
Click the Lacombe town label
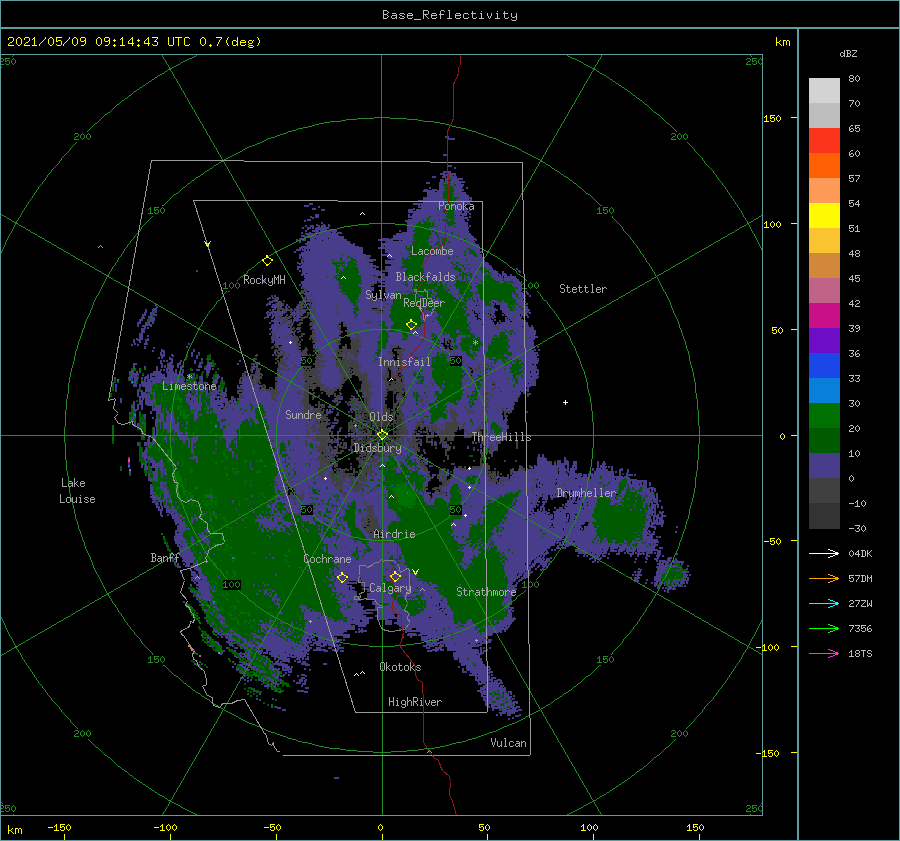click(x=432, y=251)
